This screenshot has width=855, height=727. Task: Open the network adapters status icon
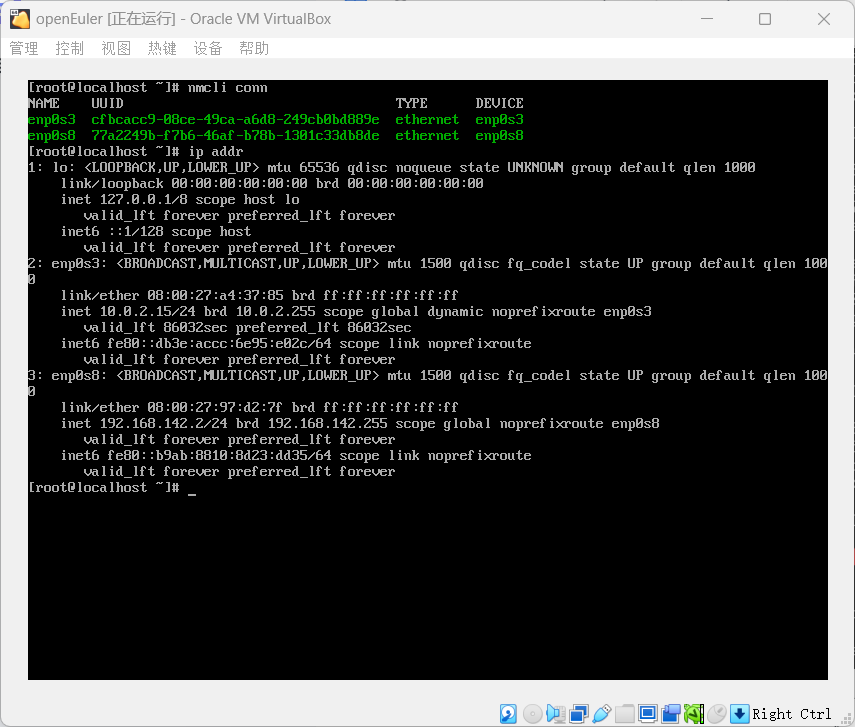(579, 713)
